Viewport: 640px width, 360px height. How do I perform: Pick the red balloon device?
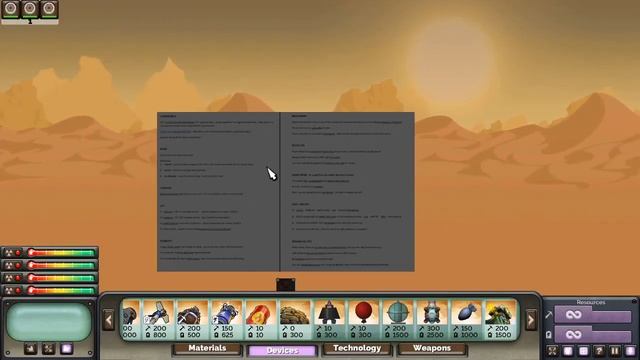tap(364, 320)
